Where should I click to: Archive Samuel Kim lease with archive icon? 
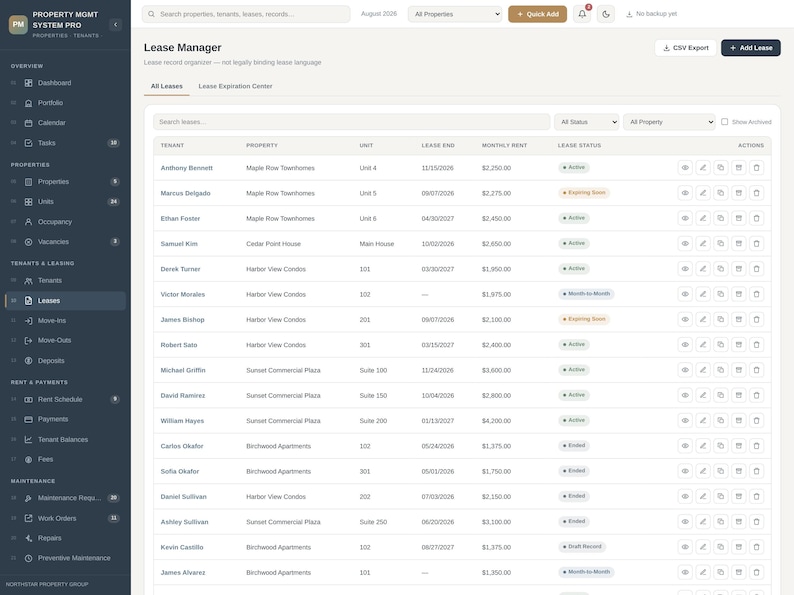(739, 244)
